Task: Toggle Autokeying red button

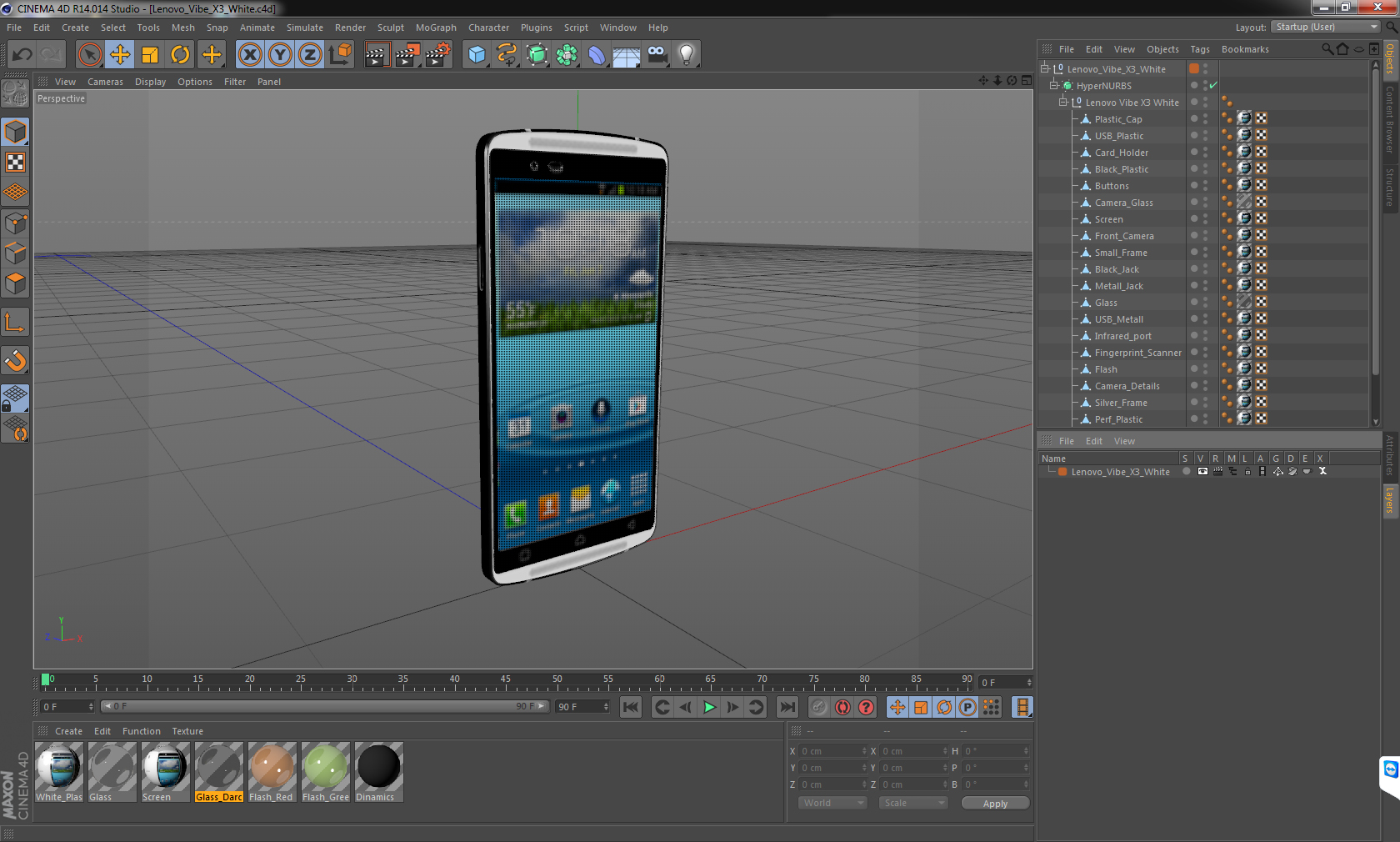Action: click(843, 707)
